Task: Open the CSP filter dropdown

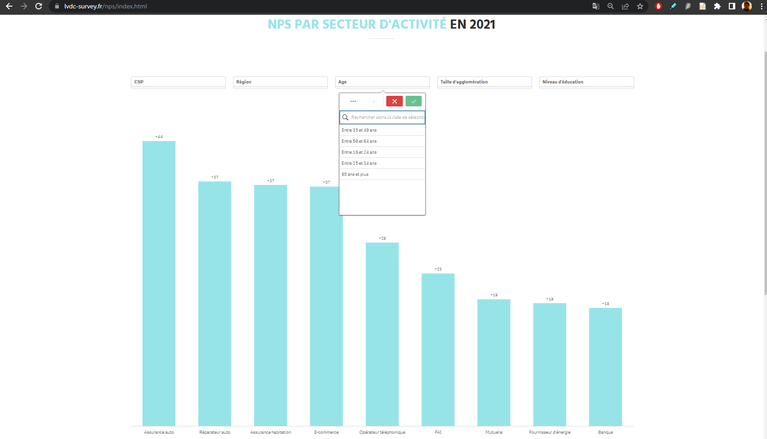Action: pos(178,82)
